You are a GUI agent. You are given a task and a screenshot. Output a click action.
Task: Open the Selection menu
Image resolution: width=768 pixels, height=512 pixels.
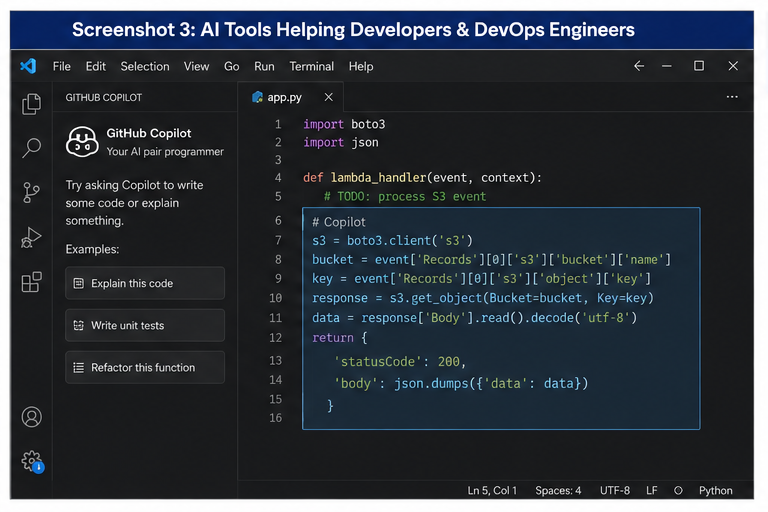(x=145, y=66)
